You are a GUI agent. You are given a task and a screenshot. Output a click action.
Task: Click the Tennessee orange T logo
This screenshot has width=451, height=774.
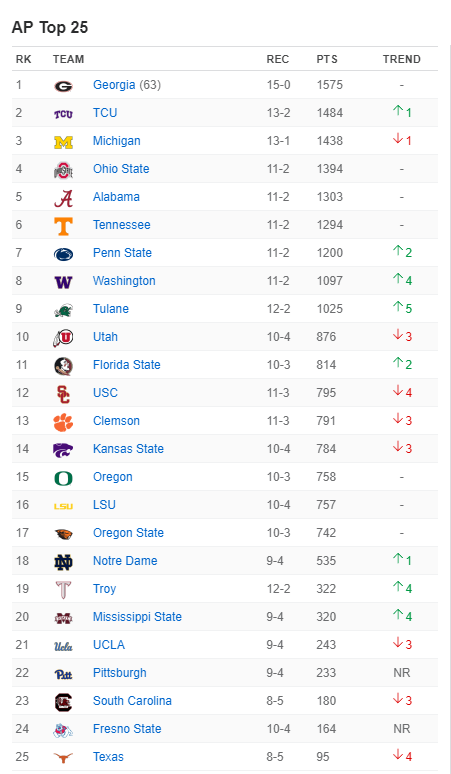click(x=63, y=226)
